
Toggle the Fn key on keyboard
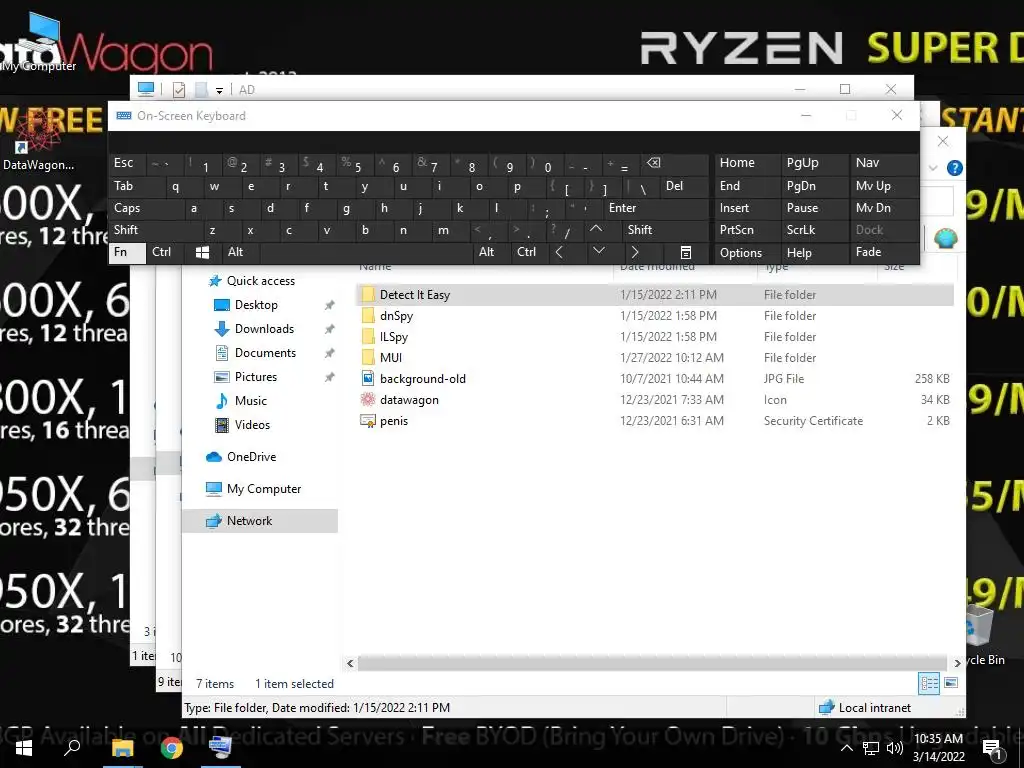tap(127, 252)
